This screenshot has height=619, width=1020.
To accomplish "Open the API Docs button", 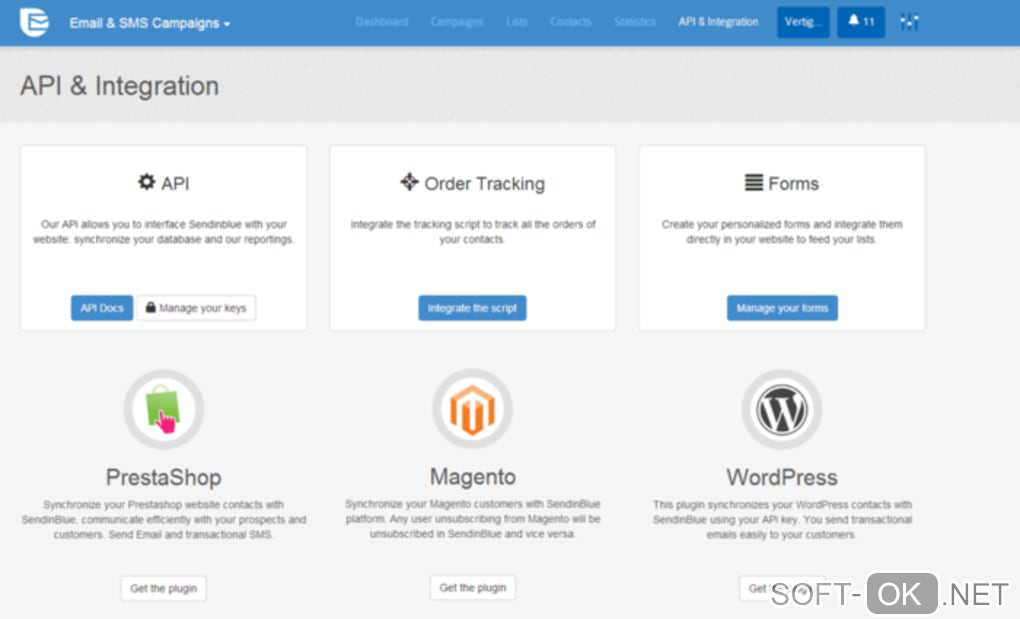I will point(102,308).
